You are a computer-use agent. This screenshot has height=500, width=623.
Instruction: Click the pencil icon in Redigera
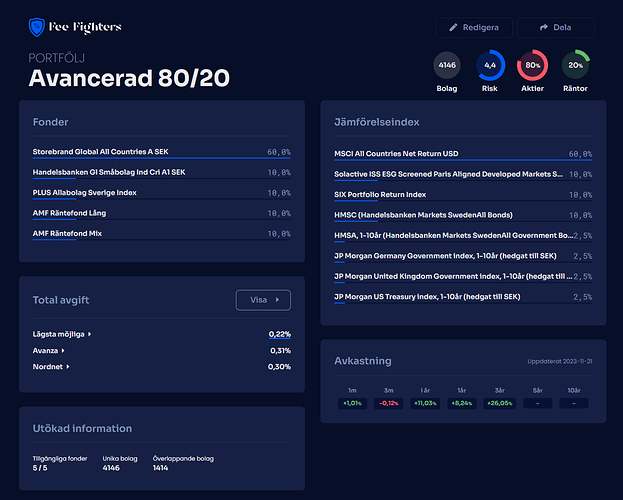pyautogui.click(x=454, y=28)
